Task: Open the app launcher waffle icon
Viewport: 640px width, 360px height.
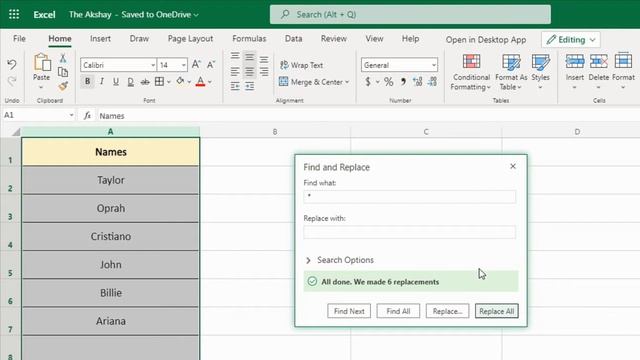Action: (14, 14)
